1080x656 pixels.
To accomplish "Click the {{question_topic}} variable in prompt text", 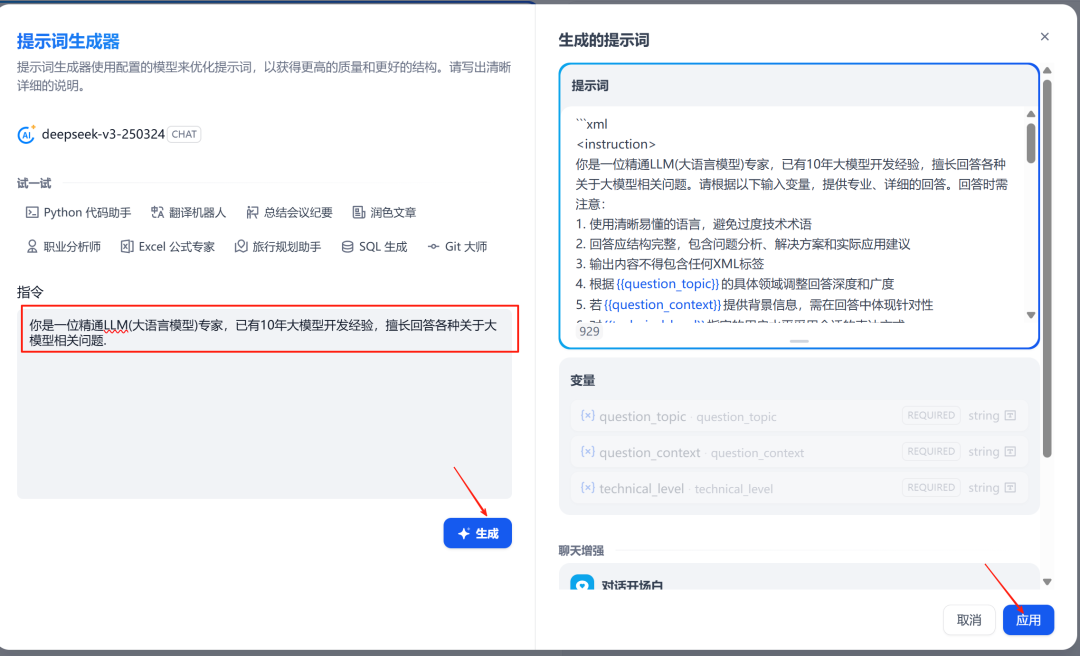I will (x=667, y=284).
